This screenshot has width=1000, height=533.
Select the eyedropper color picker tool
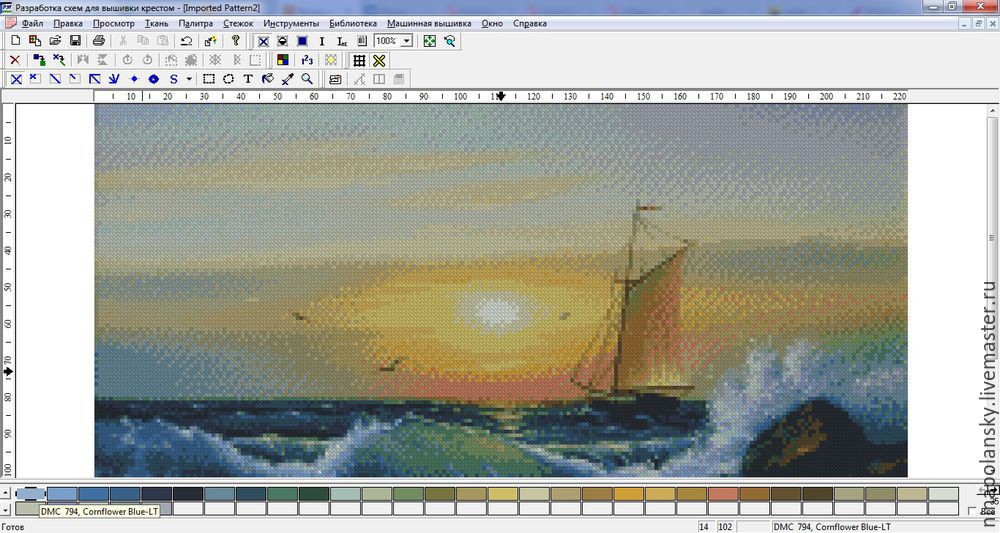coord(288,79)
